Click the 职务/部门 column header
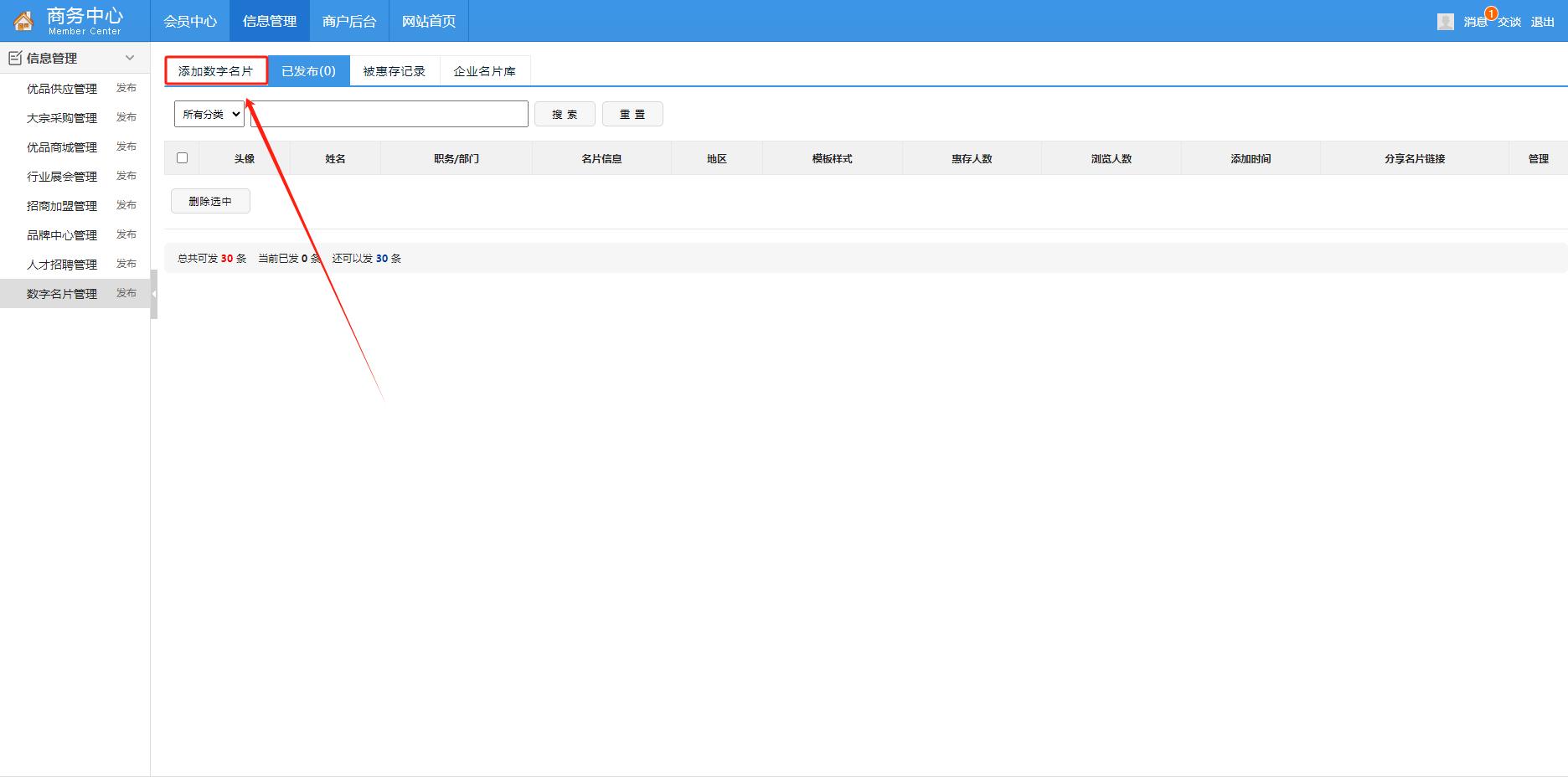Screen dimensions: 1568x777 tap(456, 158)
